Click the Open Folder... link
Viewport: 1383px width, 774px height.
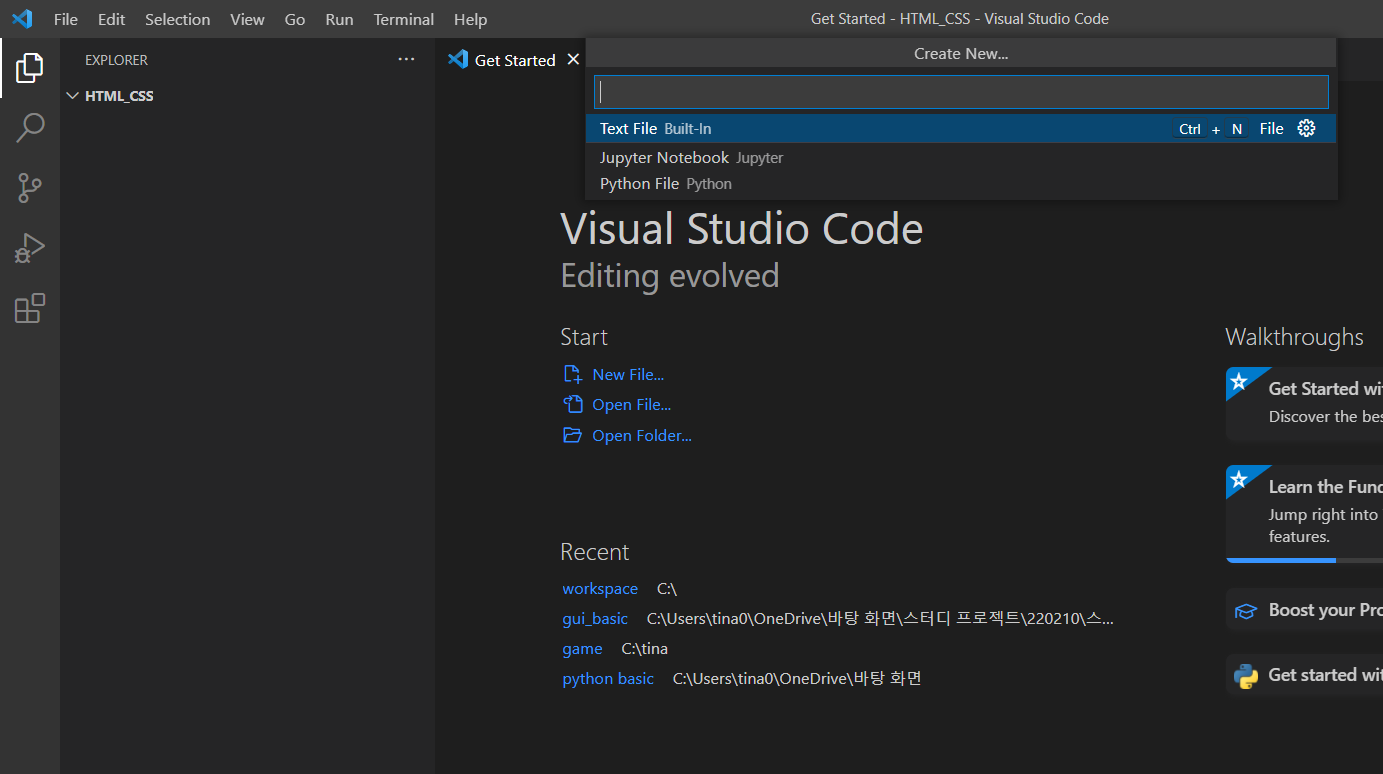pos(642,435)
